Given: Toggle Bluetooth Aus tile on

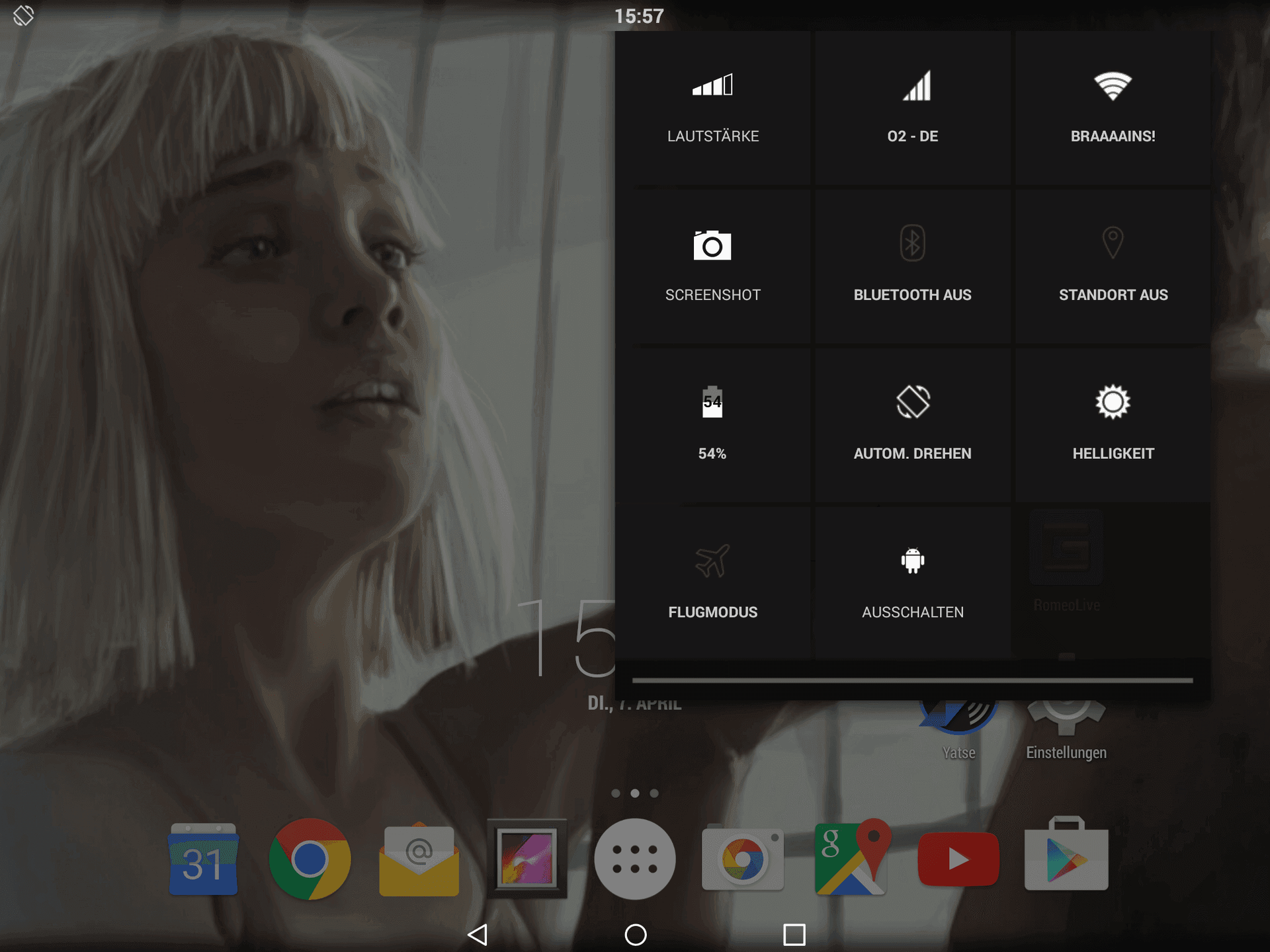Looking at the screenshot, I should [912, 267].
